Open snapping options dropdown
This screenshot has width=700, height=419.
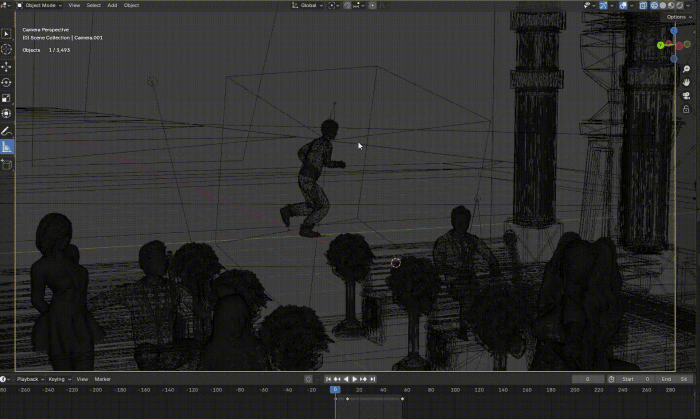tap(359, 5)
